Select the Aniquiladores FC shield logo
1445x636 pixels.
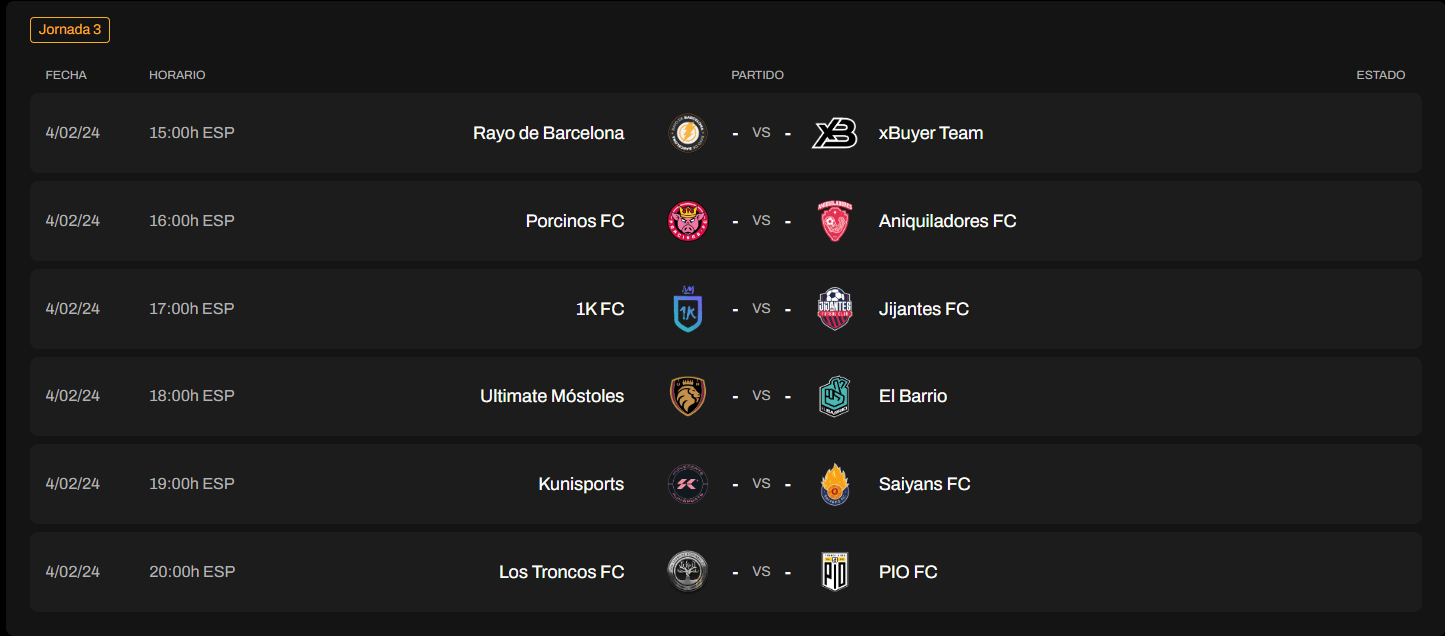[835, 220]
